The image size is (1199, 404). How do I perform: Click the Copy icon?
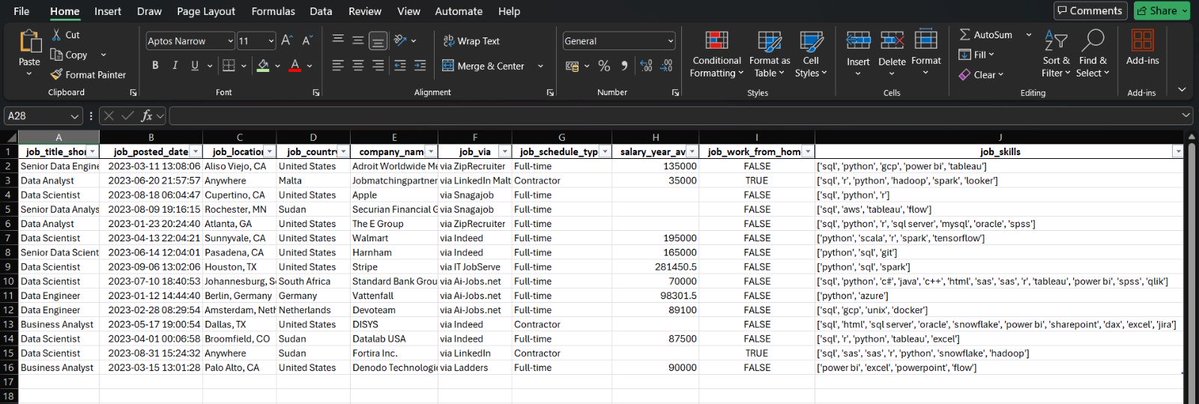(x=57, y=54)
